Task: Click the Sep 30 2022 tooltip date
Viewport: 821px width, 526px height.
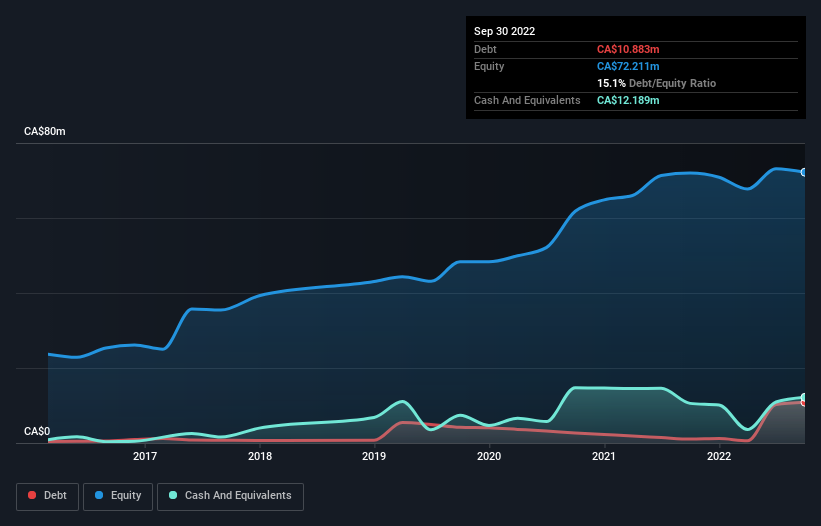Action: 505,31
